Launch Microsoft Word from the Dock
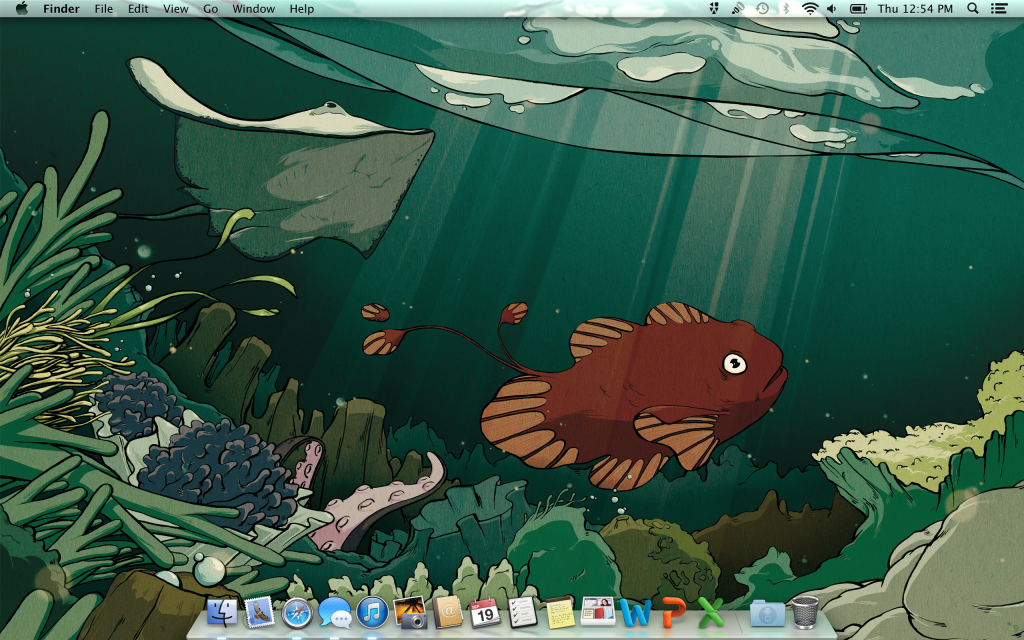This screenshot has width=1024, height=640. pos(635,613)
